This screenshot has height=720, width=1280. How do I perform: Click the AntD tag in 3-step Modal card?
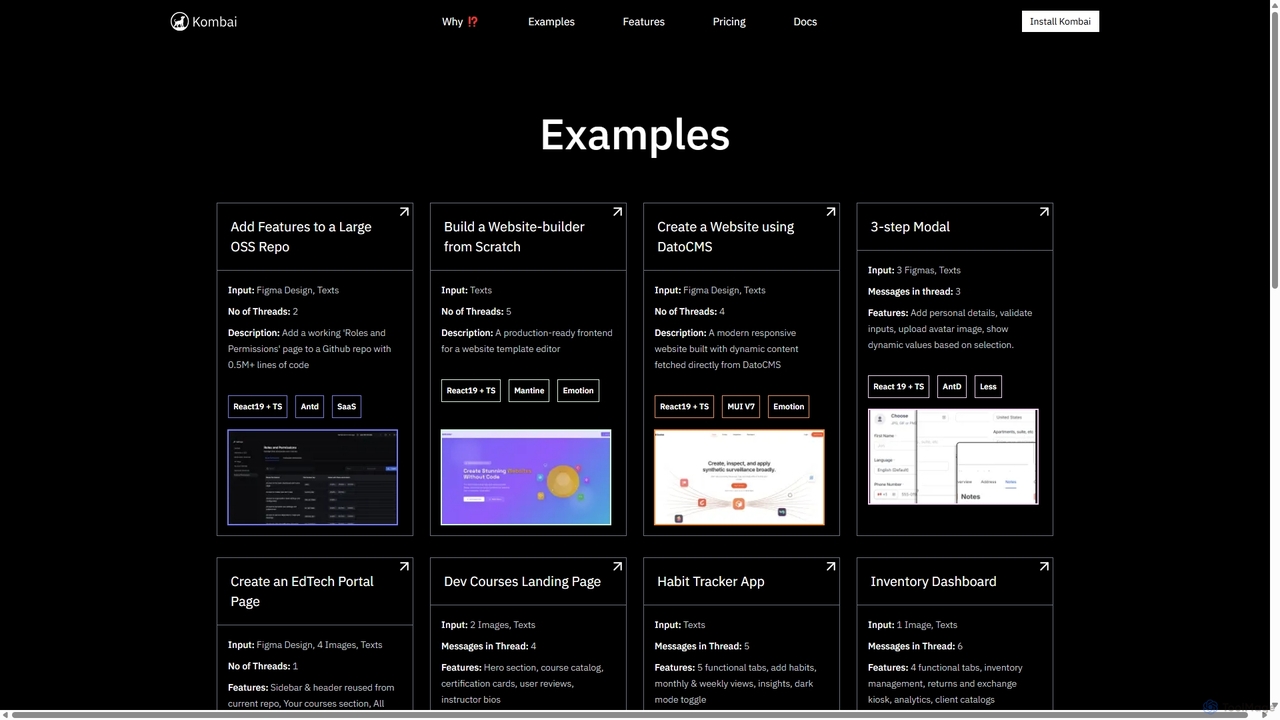(952, 386)
